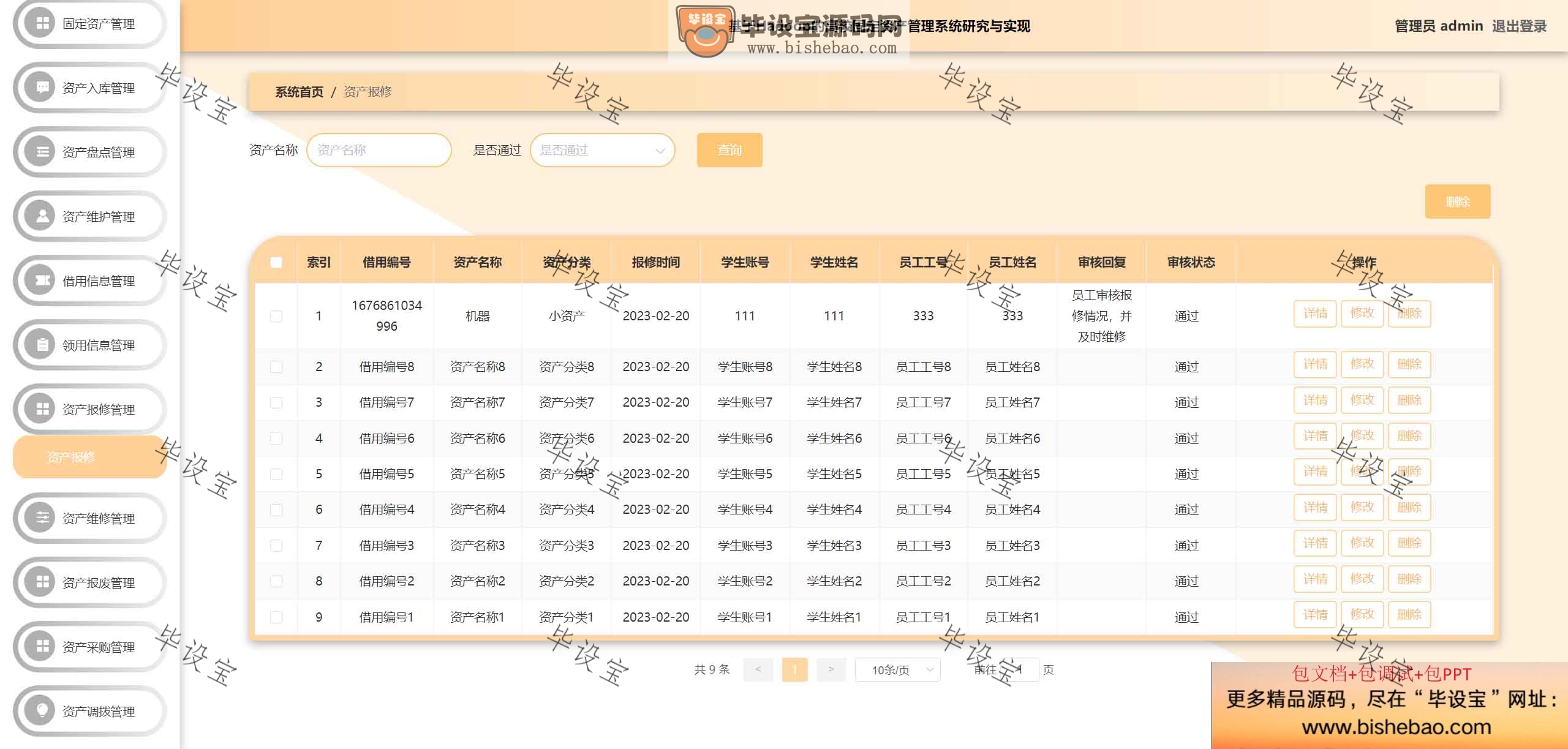
Task: Go to 系统首页 breadcrumb link
Action: point(299,92)
